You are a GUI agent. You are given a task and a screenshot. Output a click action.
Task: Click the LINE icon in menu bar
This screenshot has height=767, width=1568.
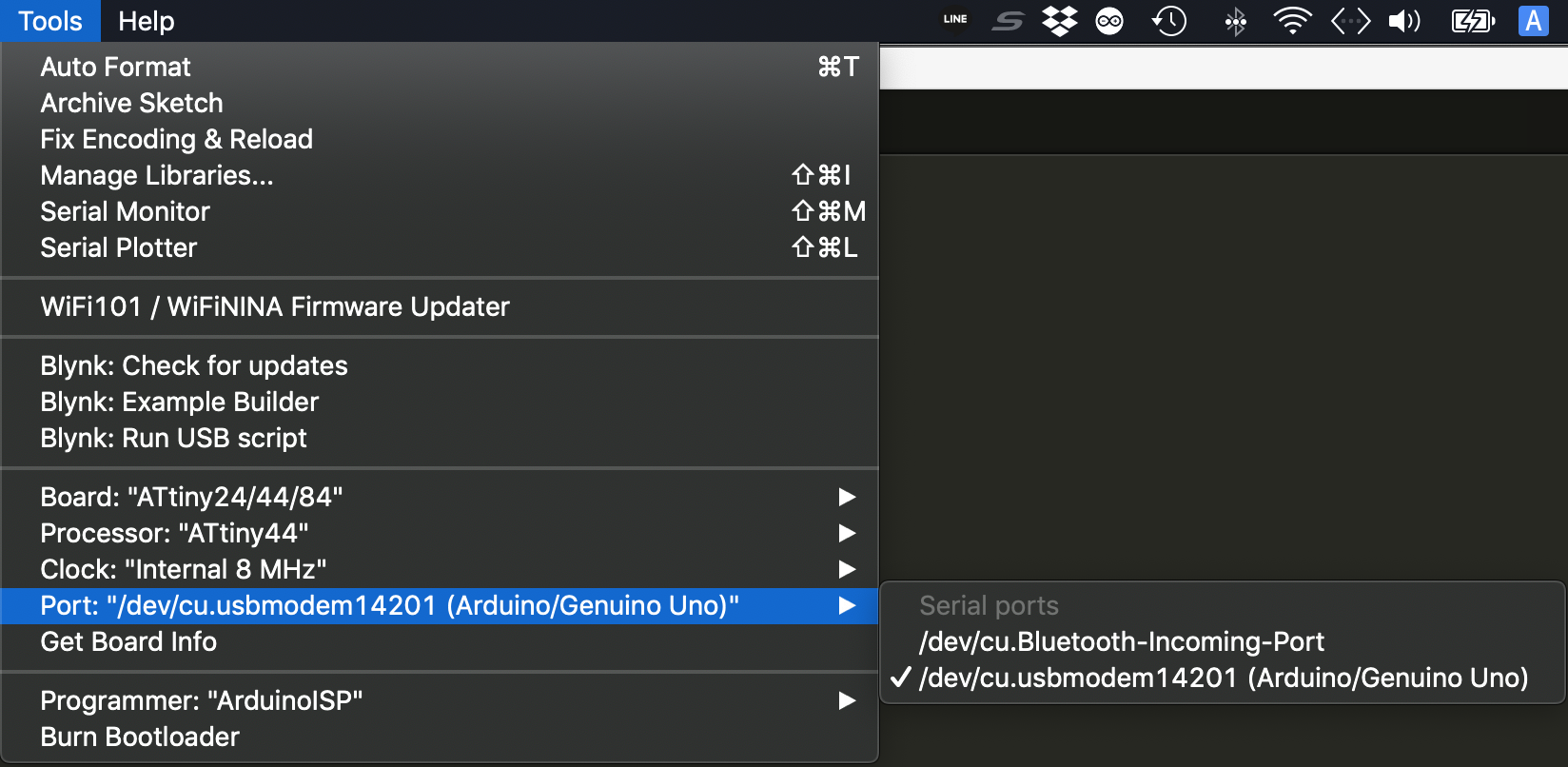(x=955, y=20)
